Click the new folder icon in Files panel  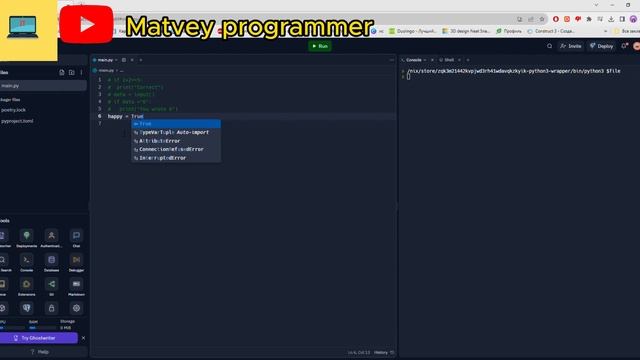tap(71, 73)
